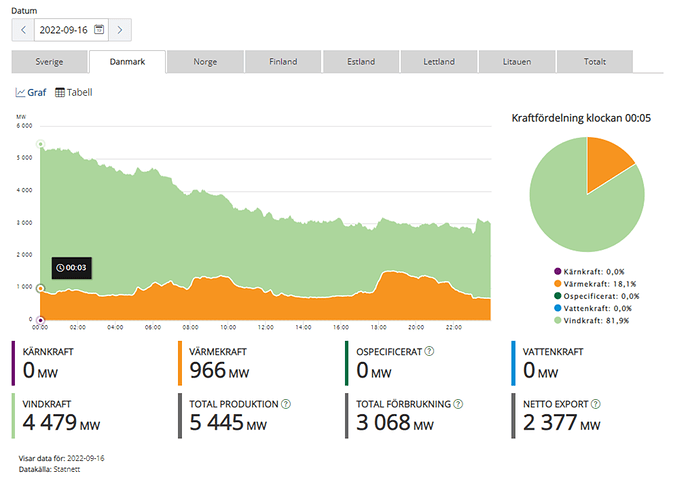Switch to the Estland tab

tap(361, 62)
